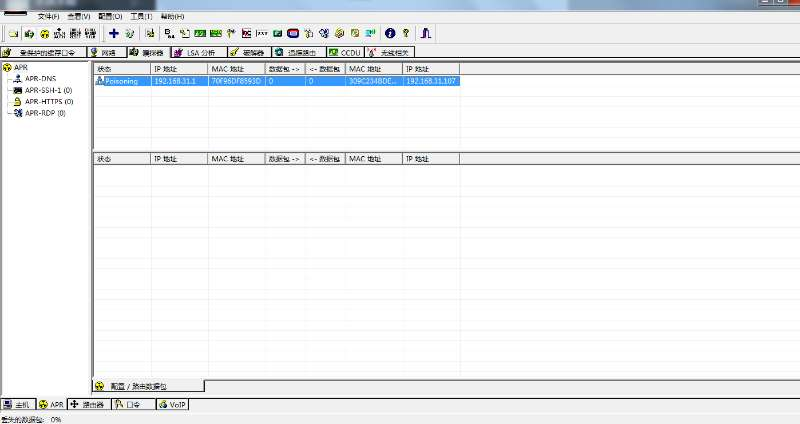Open the 帮助(H) menu

click(x=172, y=16)
